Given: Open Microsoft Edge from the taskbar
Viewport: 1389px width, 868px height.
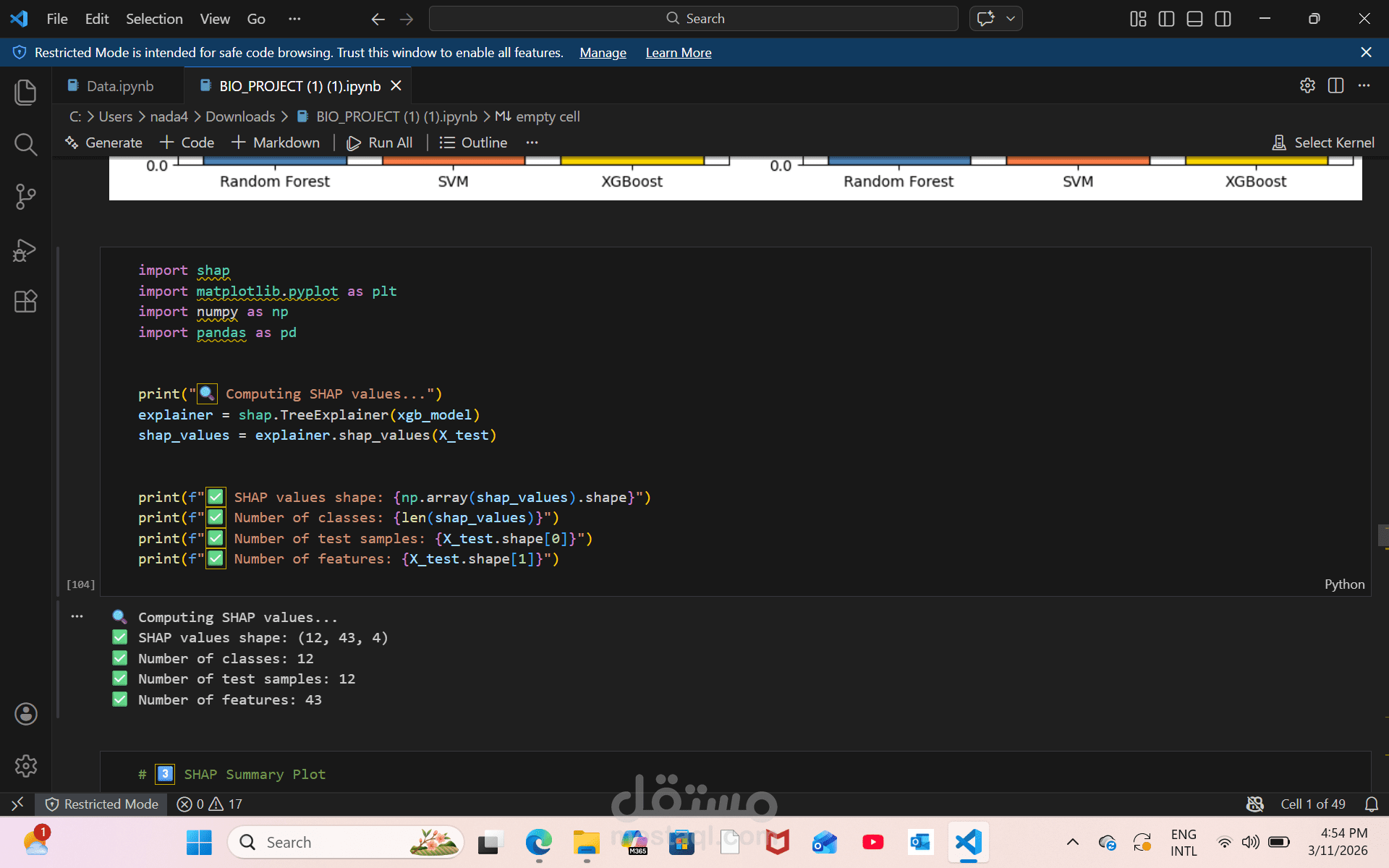Looking at the screenshot, I should point(538,842).
